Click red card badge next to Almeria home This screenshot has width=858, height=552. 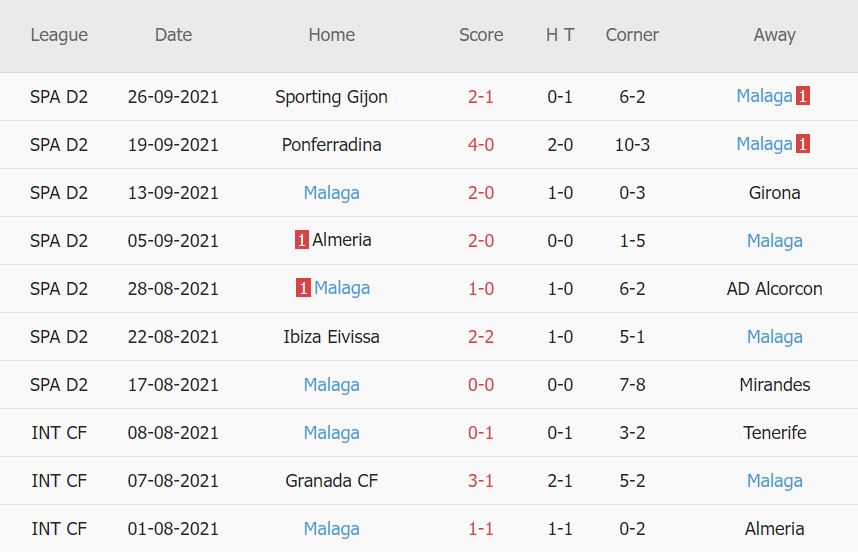(301, 240)
